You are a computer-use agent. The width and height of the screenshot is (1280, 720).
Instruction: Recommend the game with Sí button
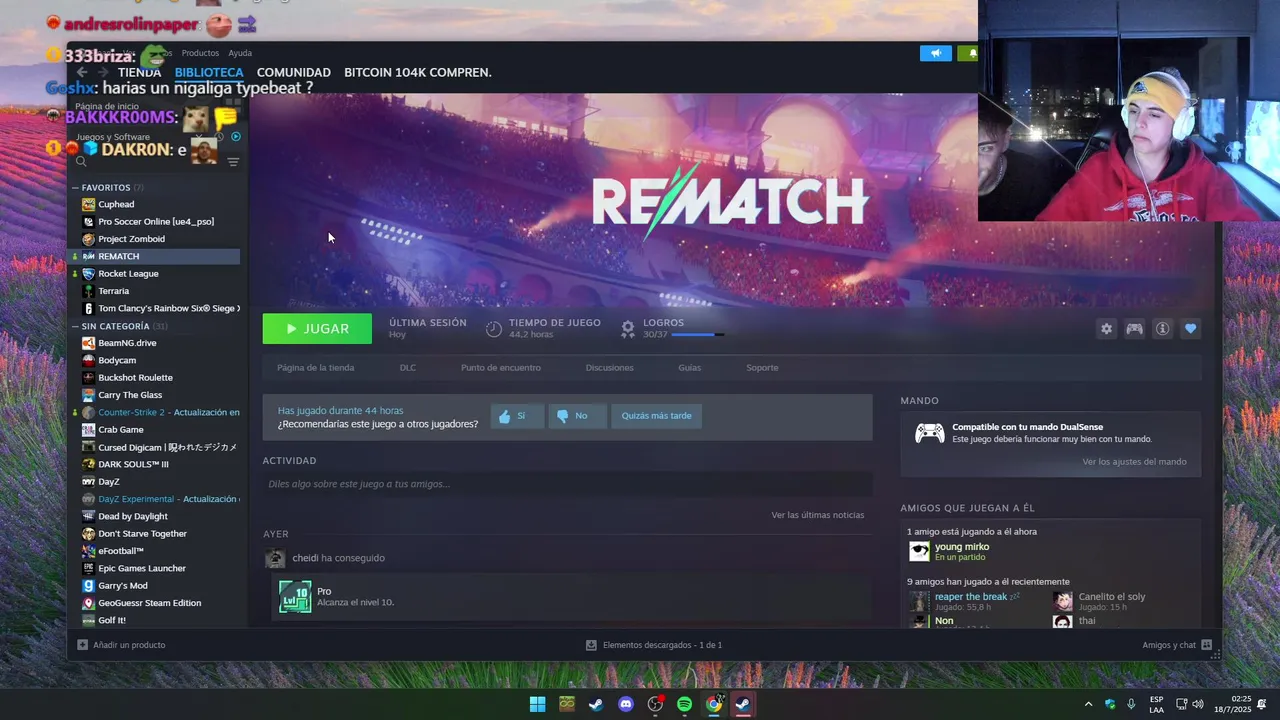517,416
